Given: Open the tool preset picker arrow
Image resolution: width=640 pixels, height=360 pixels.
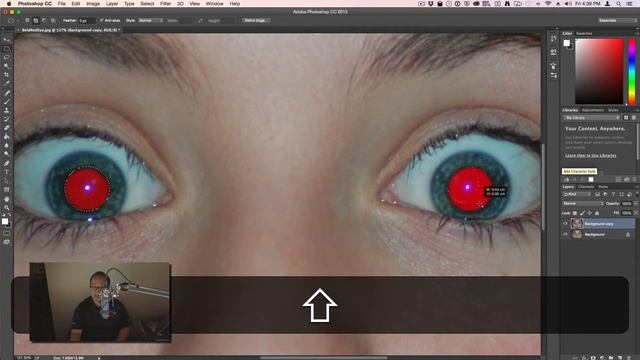Looking at the screenshot, I should (18, 20).
